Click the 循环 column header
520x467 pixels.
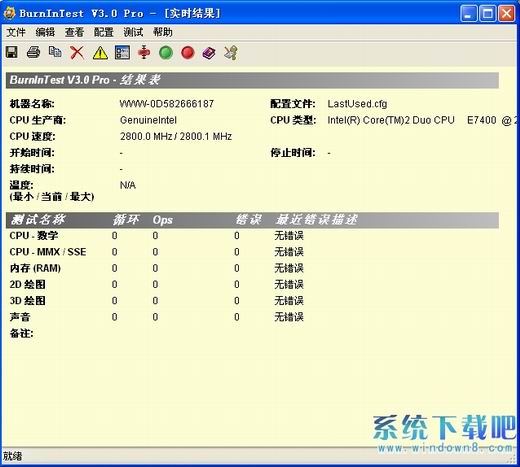tap(126, 220)
